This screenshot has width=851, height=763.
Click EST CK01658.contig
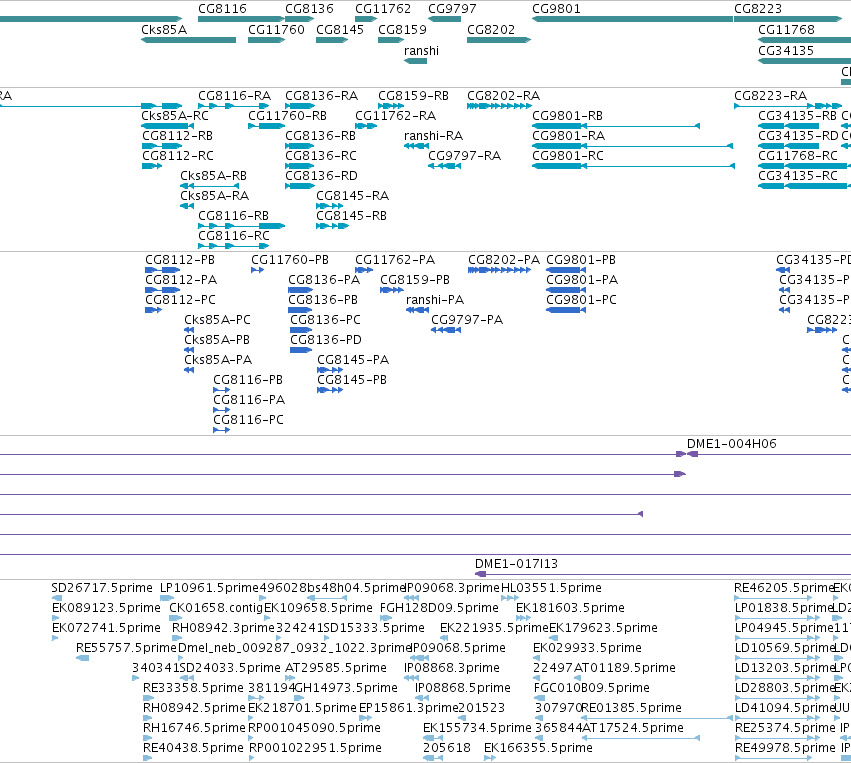[216, 608]
